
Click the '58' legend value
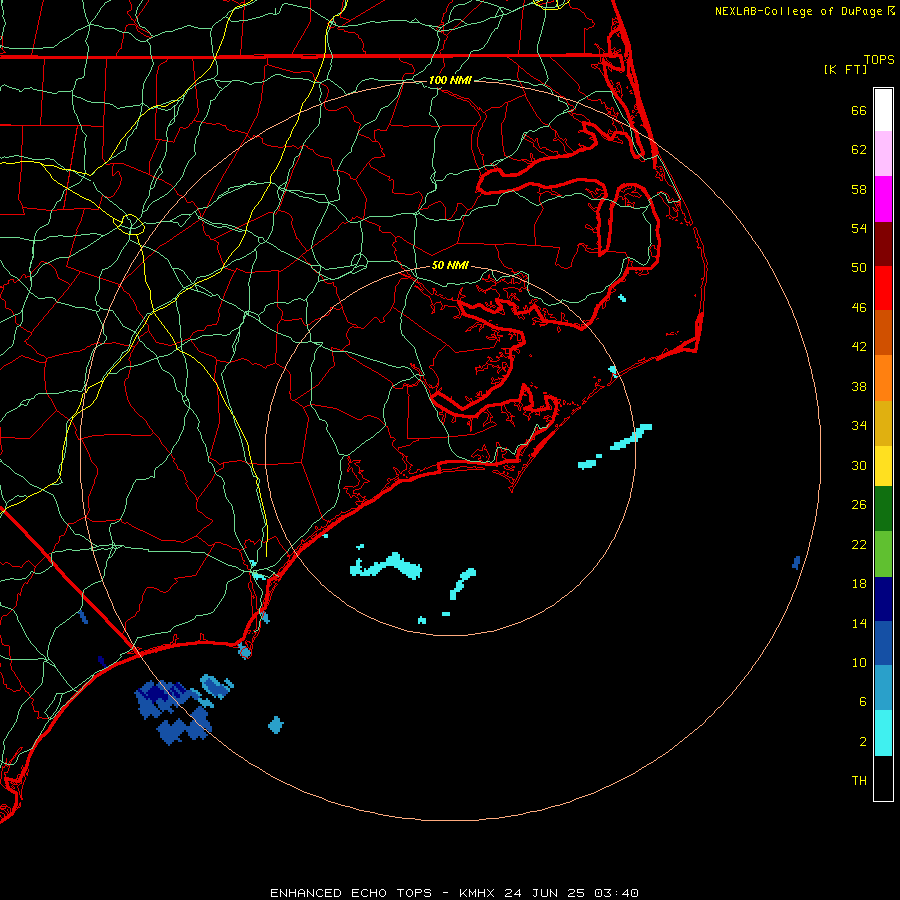point(859,189)
